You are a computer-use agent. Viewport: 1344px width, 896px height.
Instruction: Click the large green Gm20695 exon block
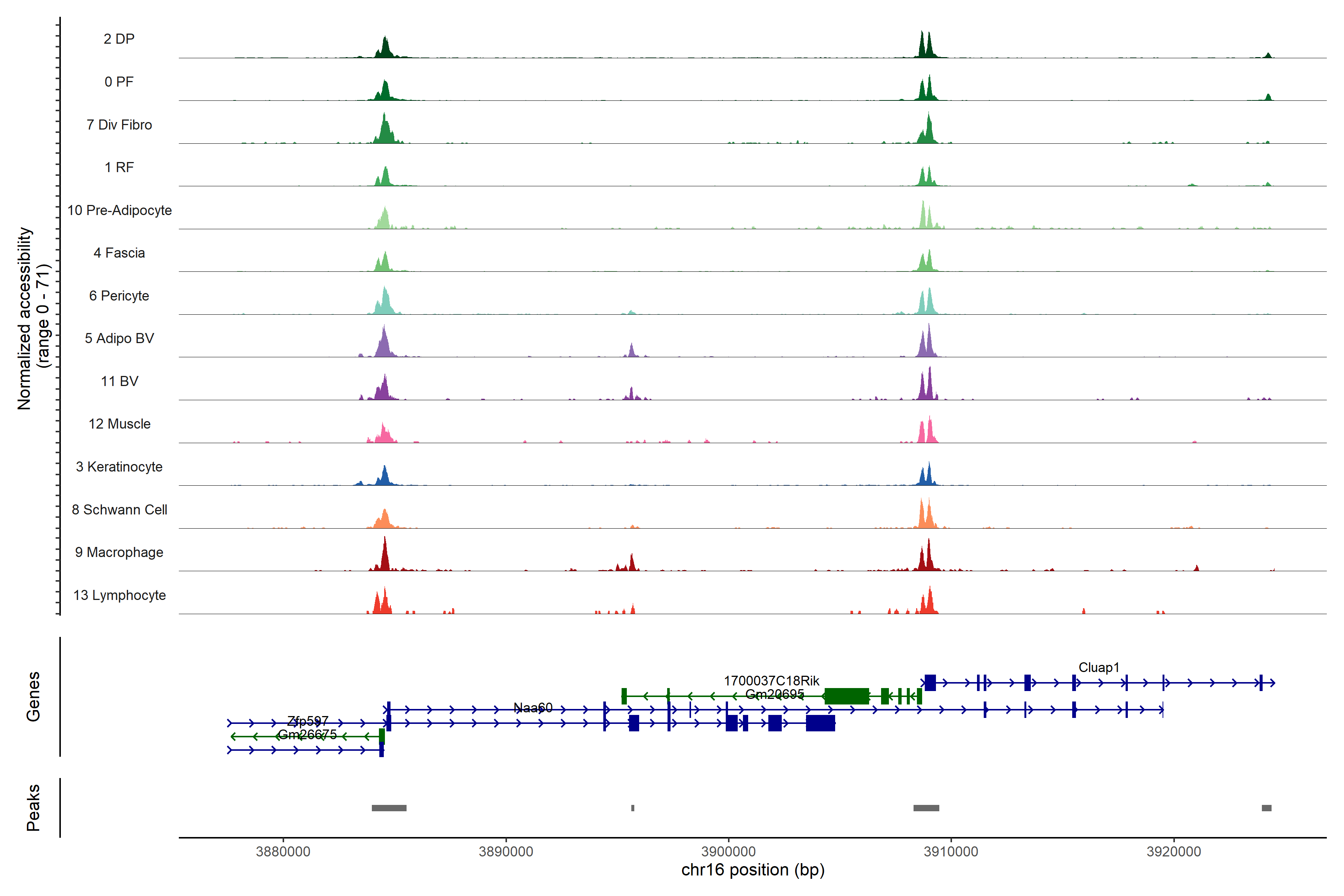point(846,696)
